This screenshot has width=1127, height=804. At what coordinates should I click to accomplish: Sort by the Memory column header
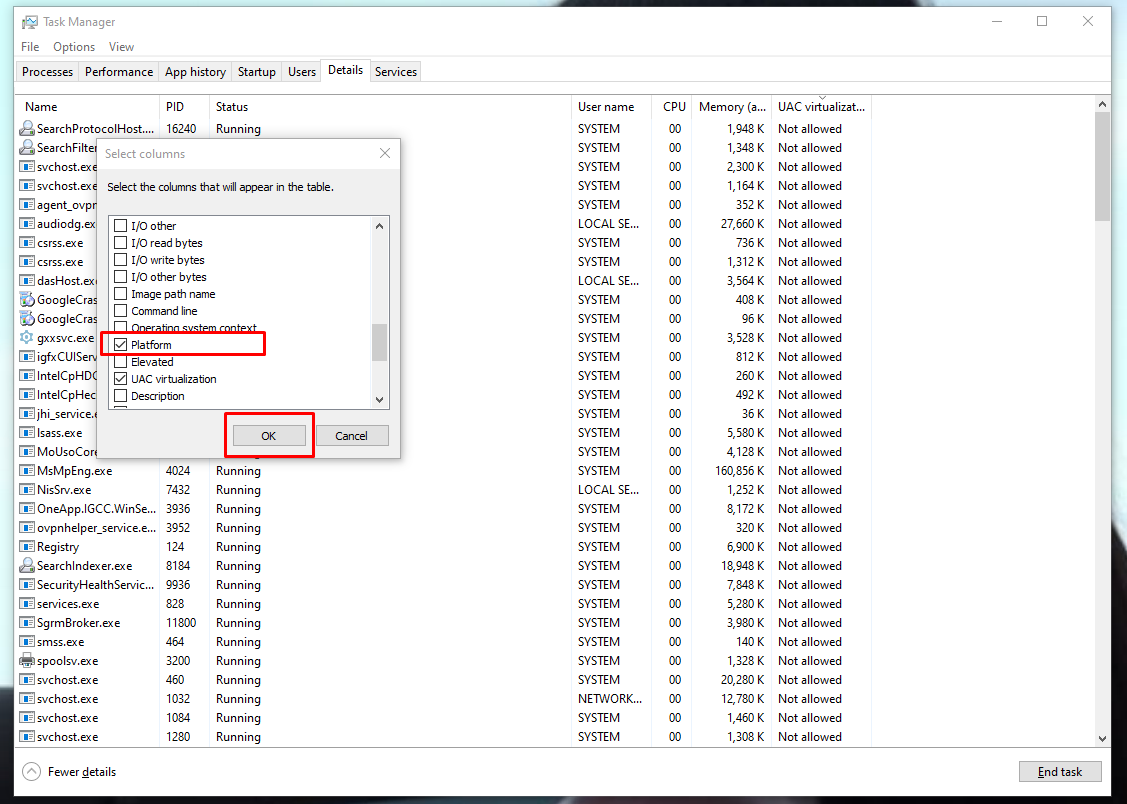click(732, 106)
